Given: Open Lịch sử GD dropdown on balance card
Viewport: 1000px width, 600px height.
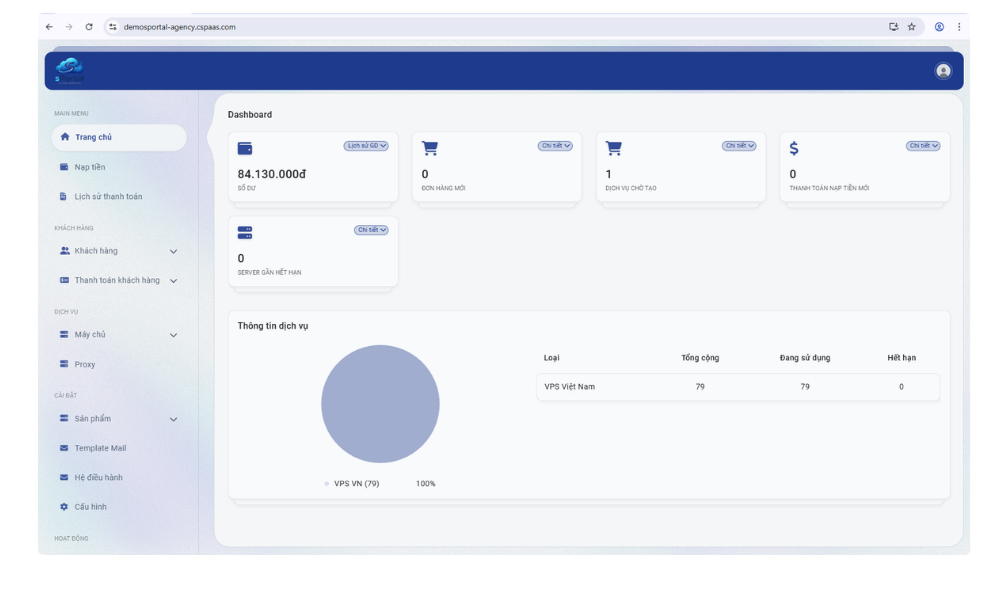Looking at the screenshot, I should (366, 146).
